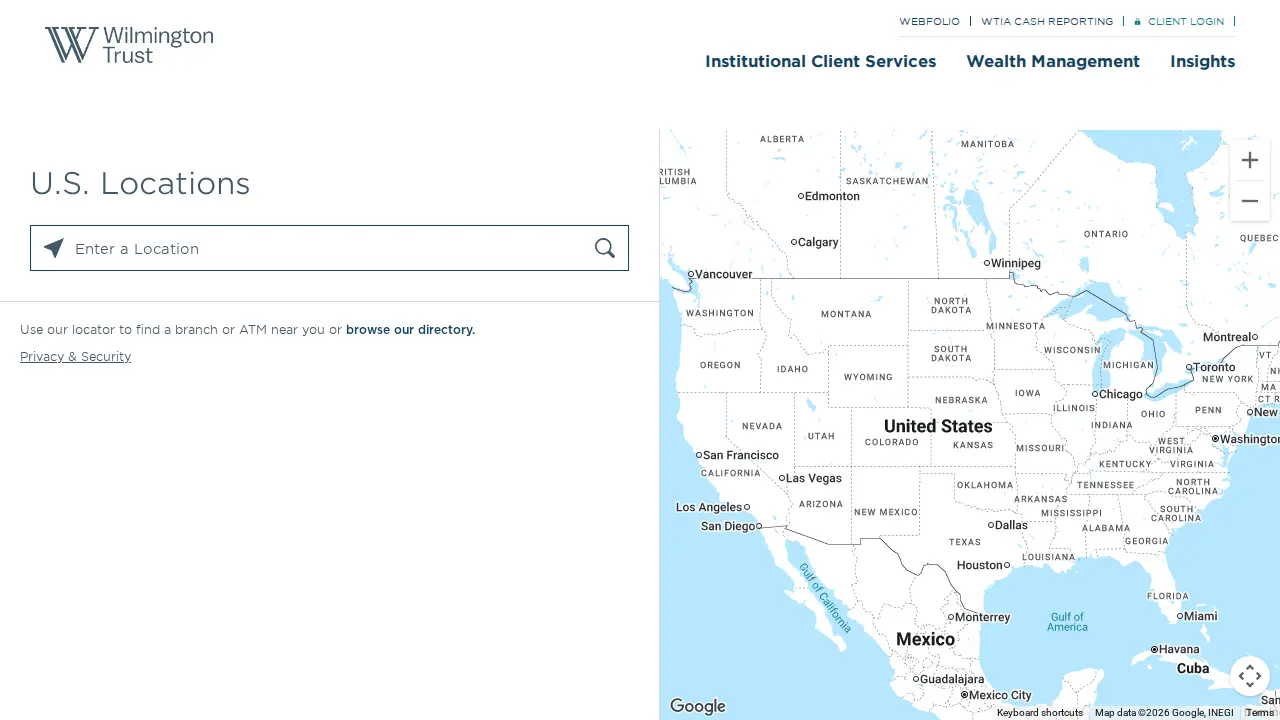1280x720 pixels.
Task: Open Wealth Management menu
Action: [1053, 61]
